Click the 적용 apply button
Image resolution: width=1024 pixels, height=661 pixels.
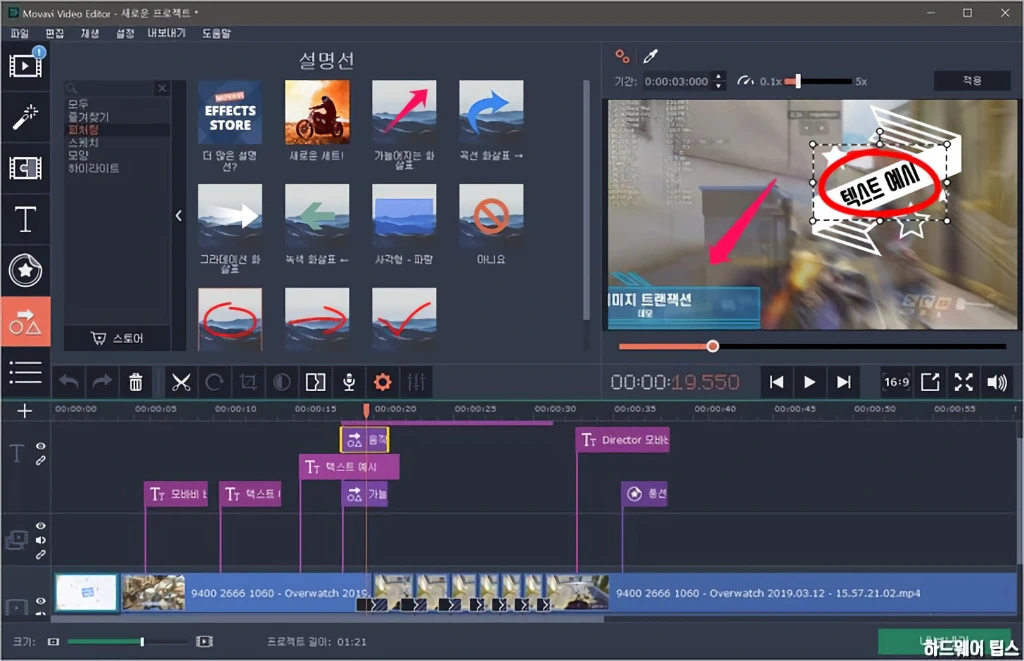pos(972,80)
